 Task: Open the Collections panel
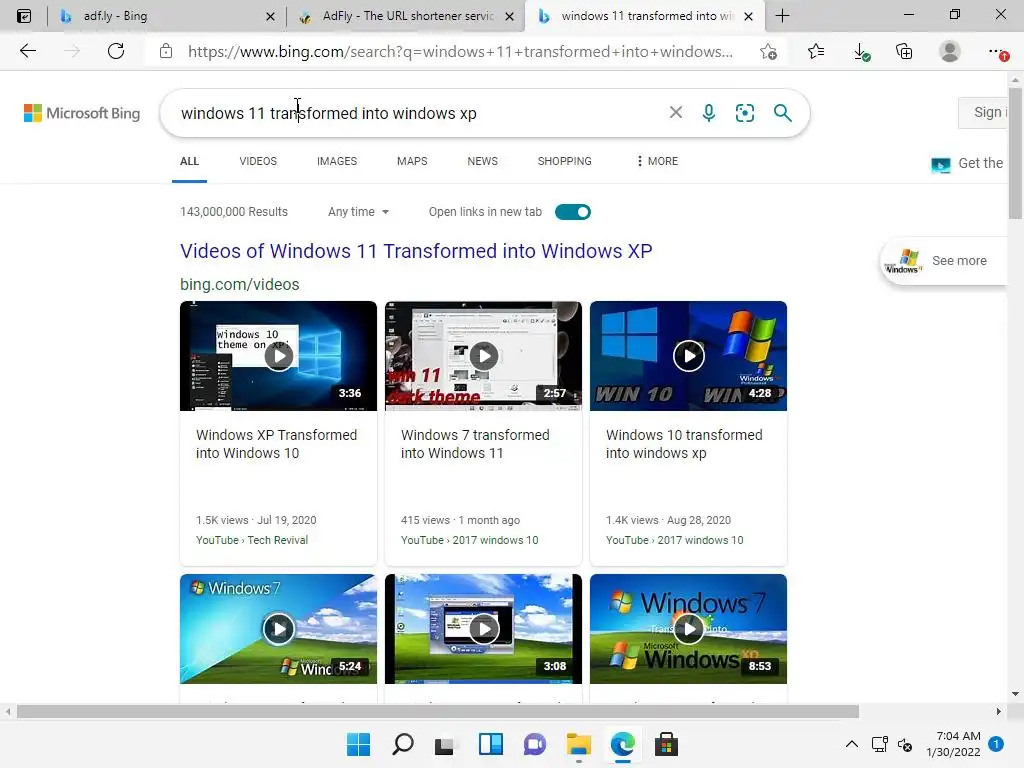(904, 51)
